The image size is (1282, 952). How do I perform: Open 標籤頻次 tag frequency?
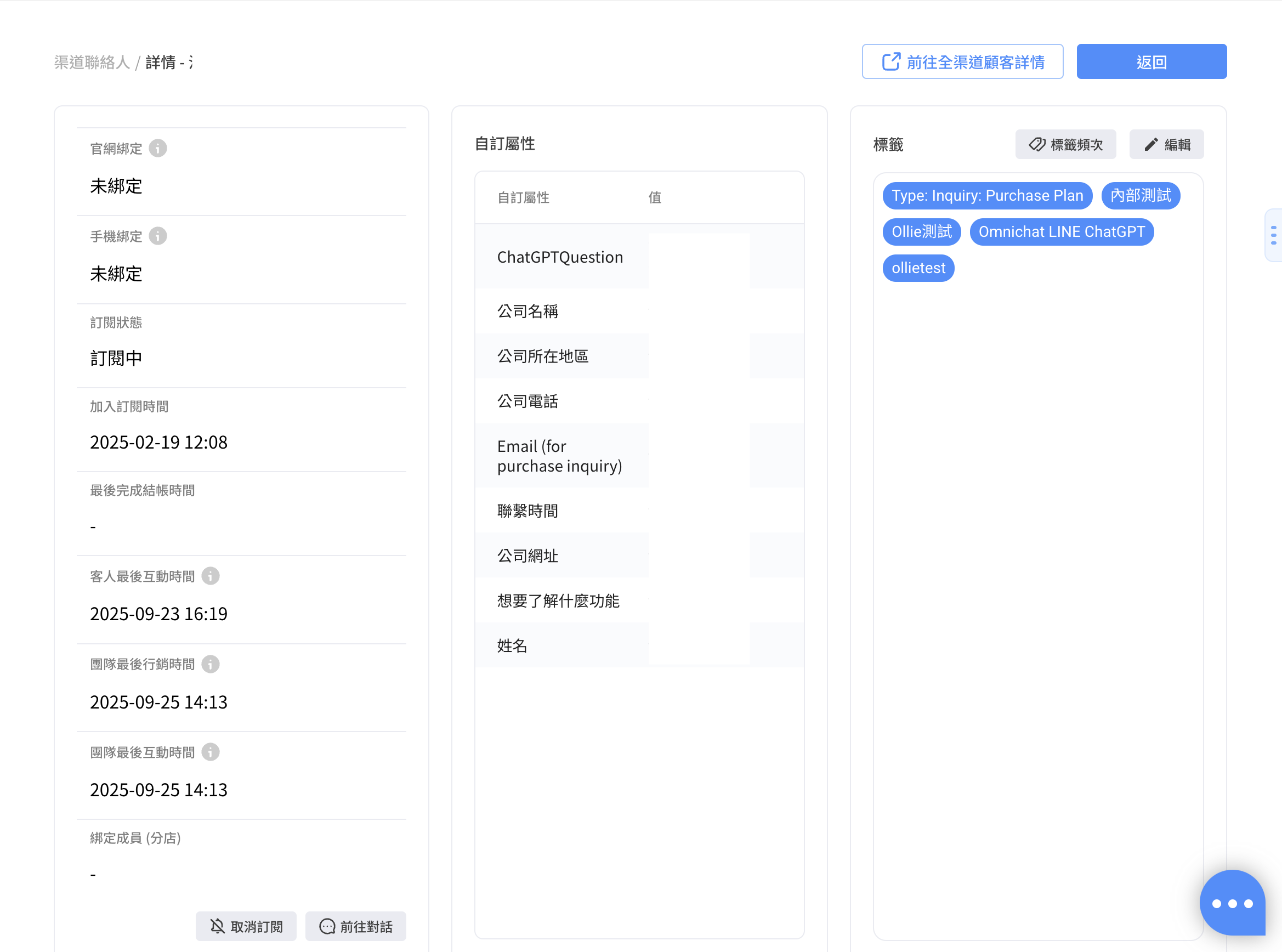pos(1065,144)
